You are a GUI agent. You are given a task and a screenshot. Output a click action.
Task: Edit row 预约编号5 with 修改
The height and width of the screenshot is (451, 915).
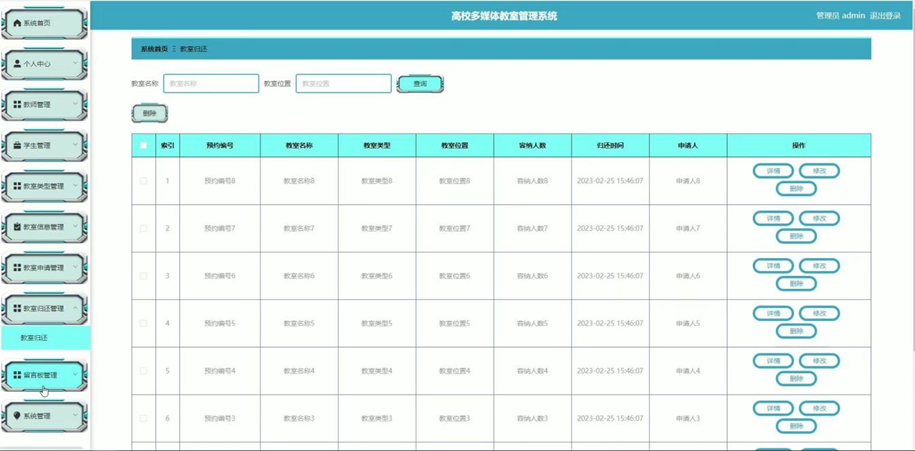click(x=819, y=313)
